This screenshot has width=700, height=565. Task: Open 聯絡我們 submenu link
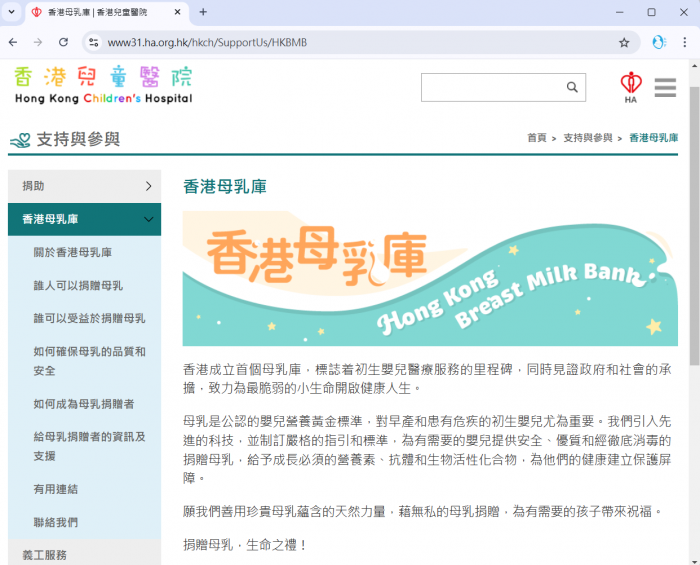pos(56,522)
